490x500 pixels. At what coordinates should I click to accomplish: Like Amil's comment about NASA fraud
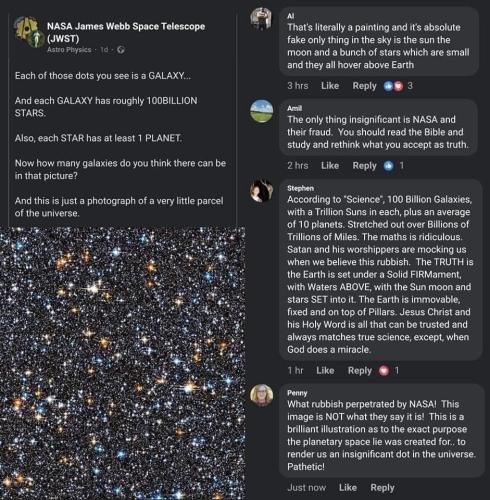point(330,166)
